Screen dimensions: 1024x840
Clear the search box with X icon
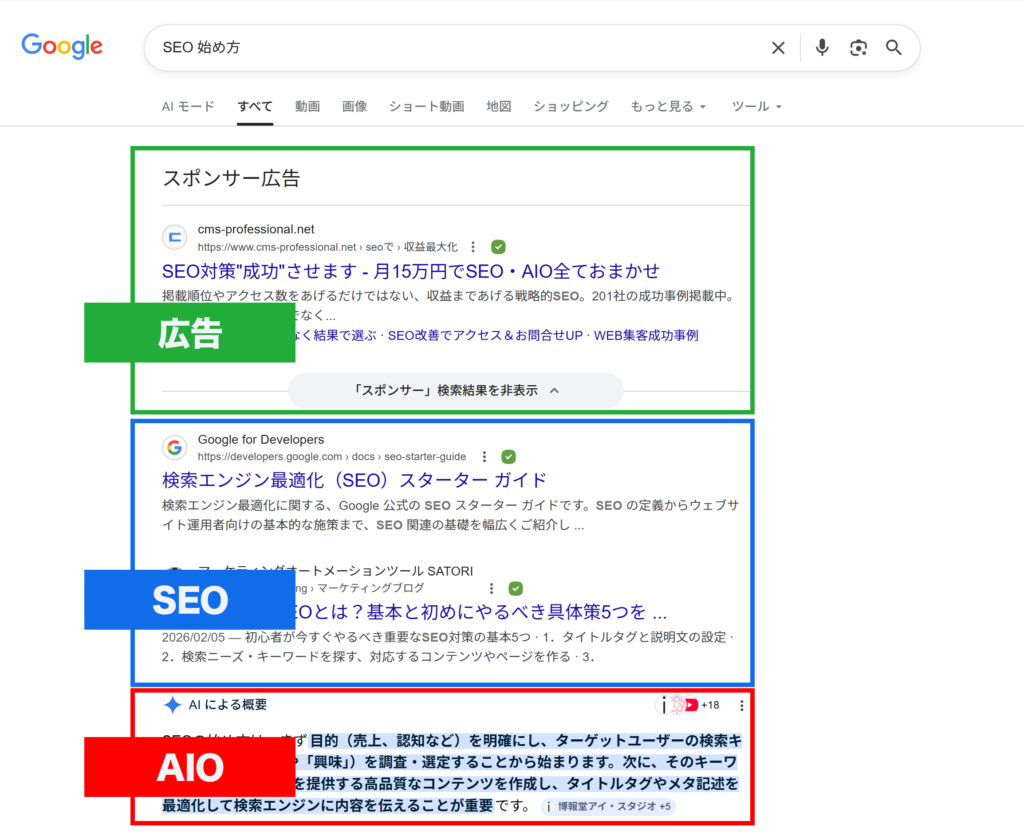[x=778, y=48]
